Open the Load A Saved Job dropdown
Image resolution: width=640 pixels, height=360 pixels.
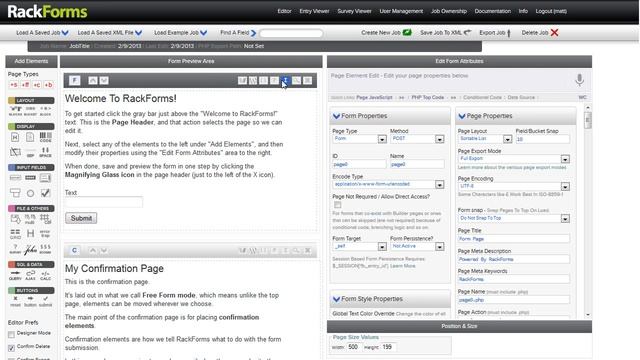(x=42, y=33)
